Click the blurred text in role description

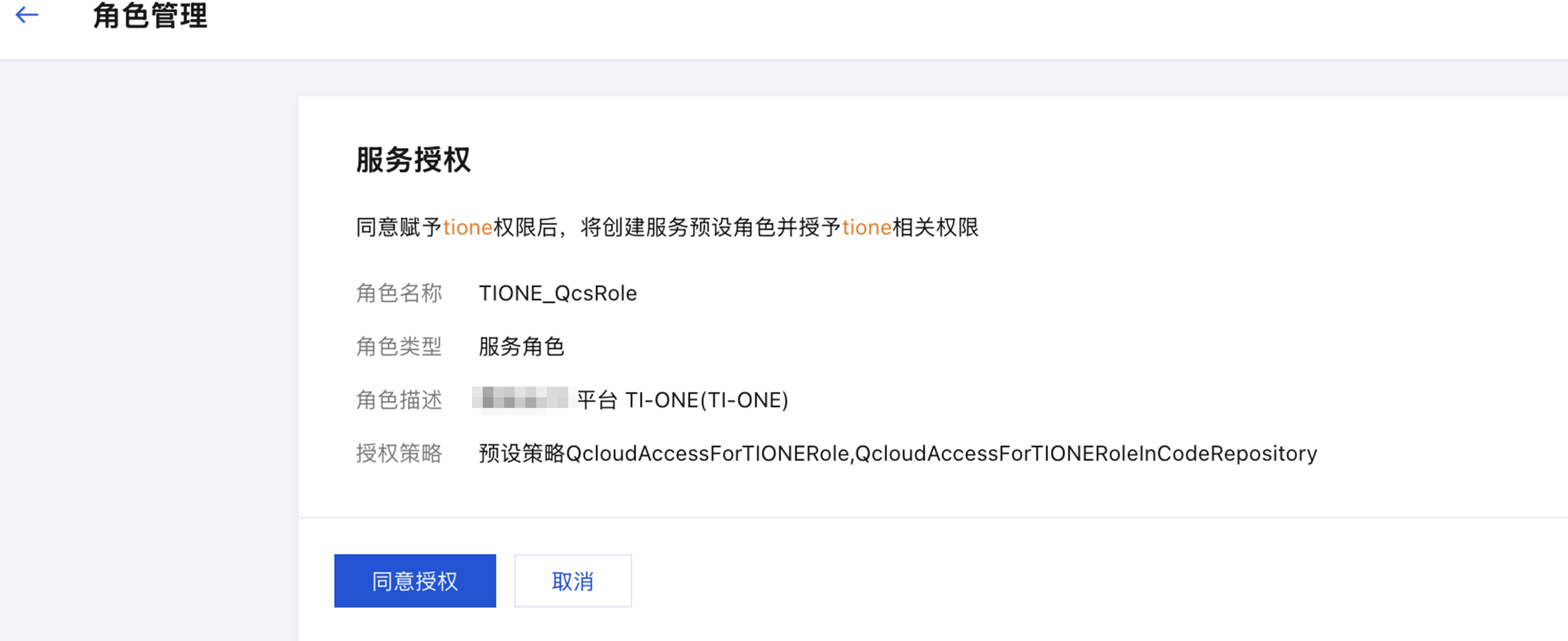521,400
